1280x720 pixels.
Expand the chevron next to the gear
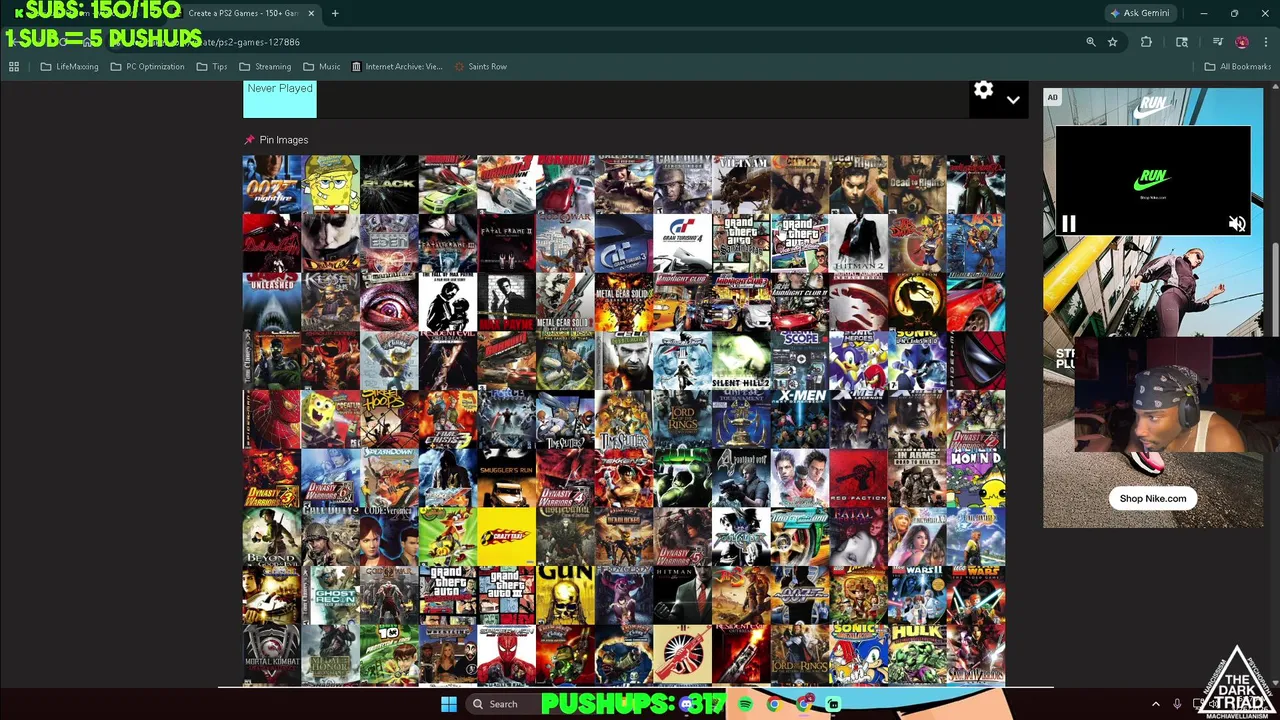tap(1013, 100)
